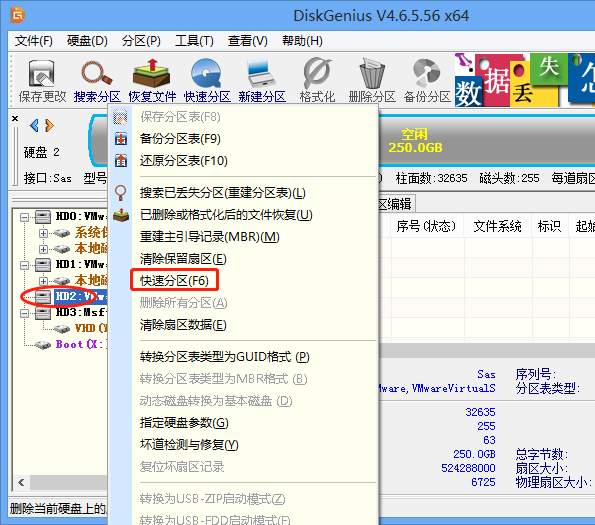Viewport: 595px width, 525px height.
Task: Select the Boot (X:) tree item
Action: click(81, 344)
